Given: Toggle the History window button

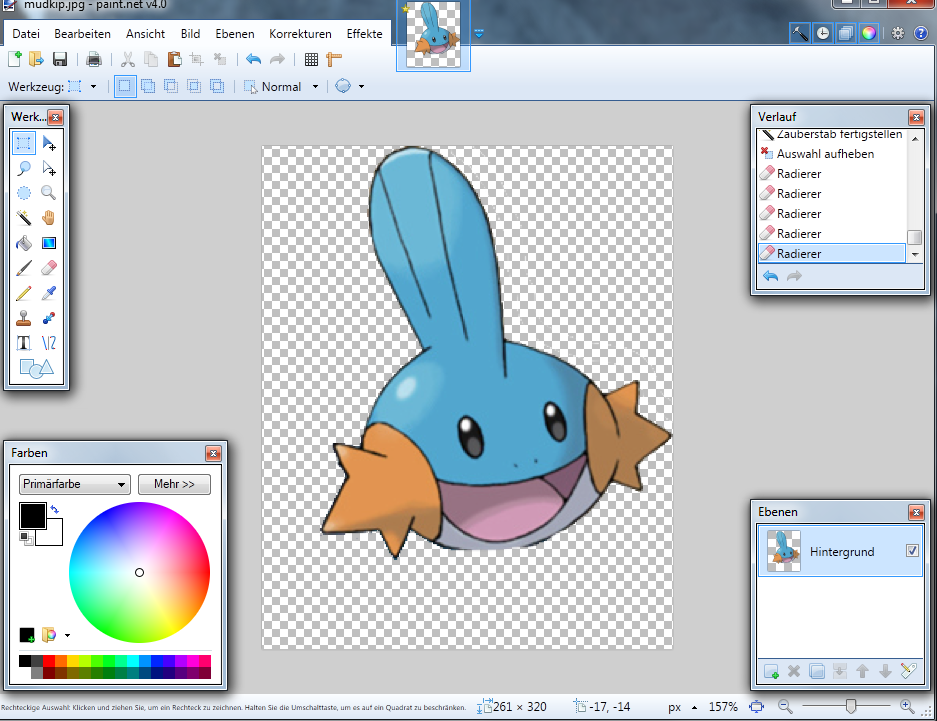Looking at the screenshot, I should tap(823, 33).
